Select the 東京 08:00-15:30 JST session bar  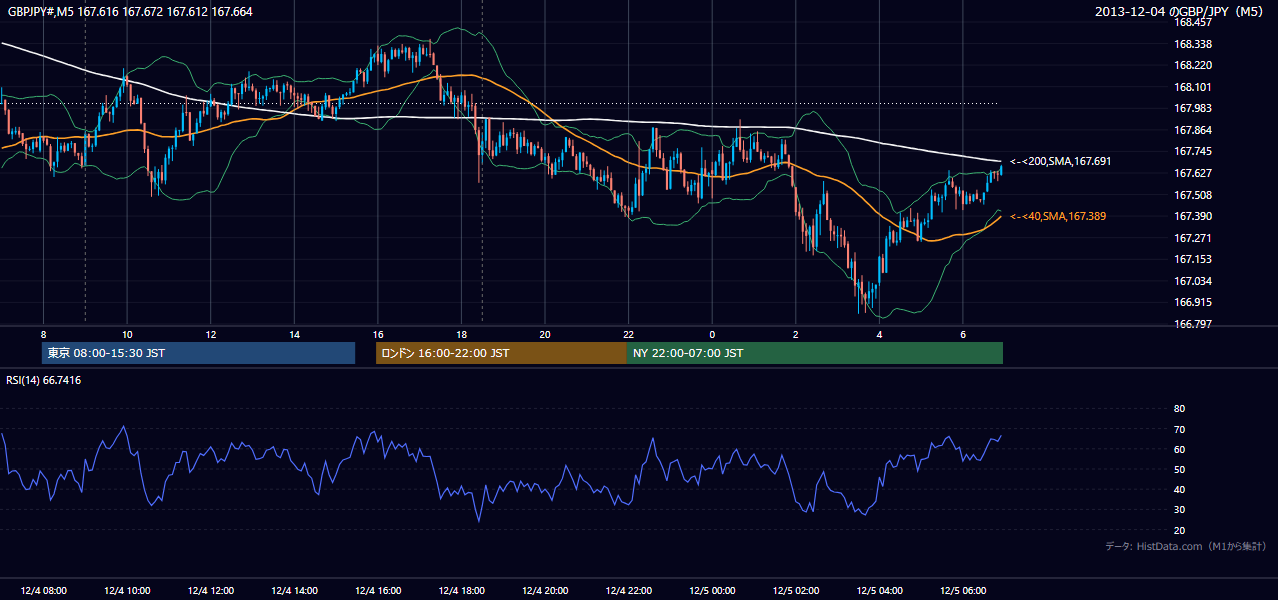(x=199, y=353)
